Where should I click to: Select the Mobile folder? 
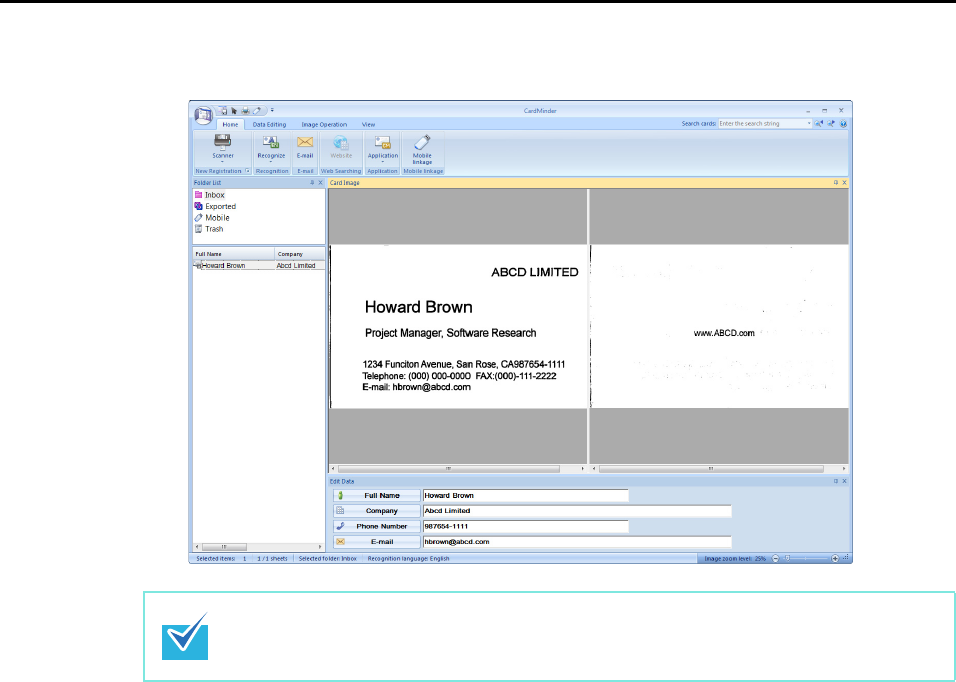tap(212, 218)
